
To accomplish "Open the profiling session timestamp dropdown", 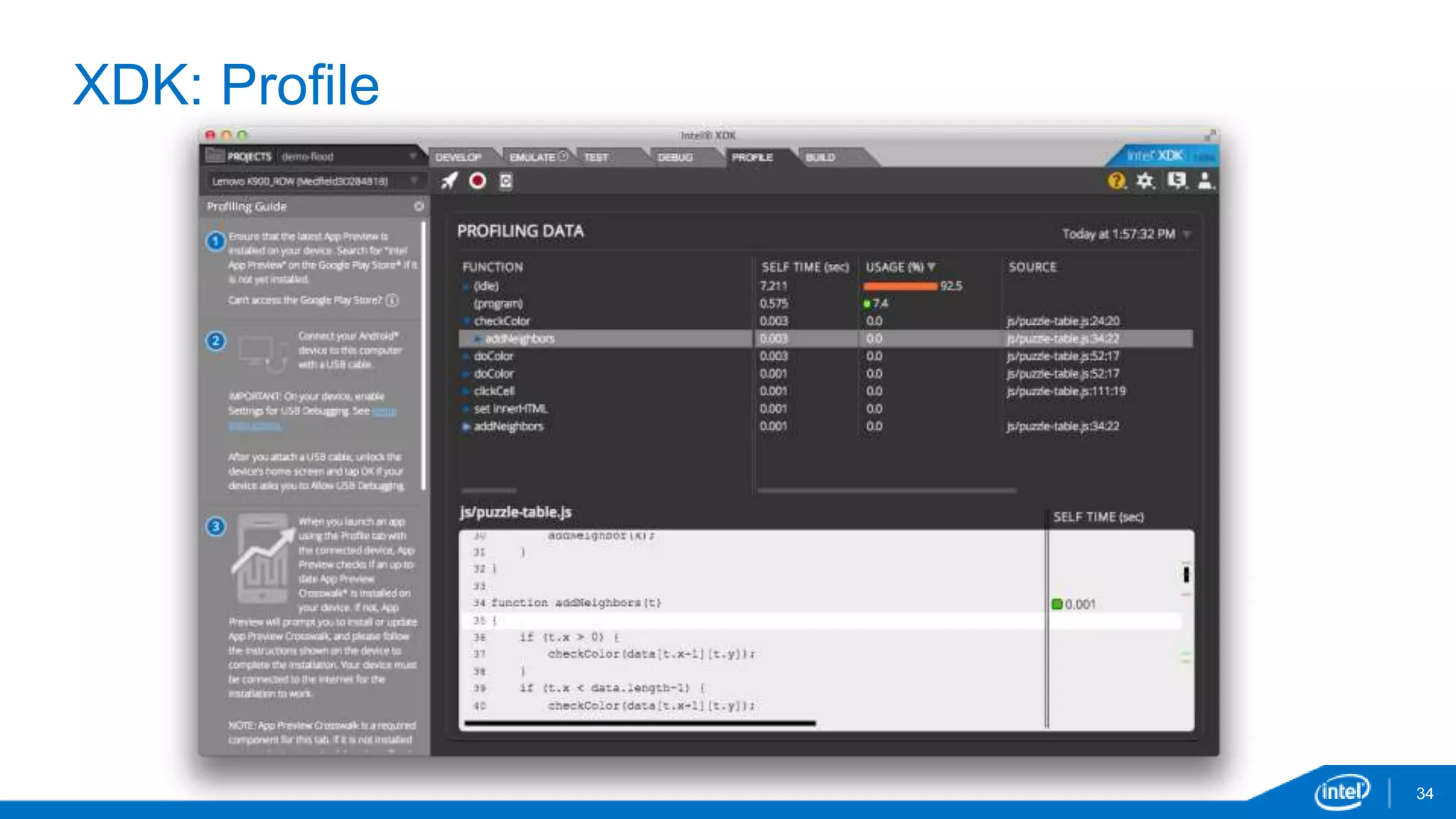I will click(1187, 234).
